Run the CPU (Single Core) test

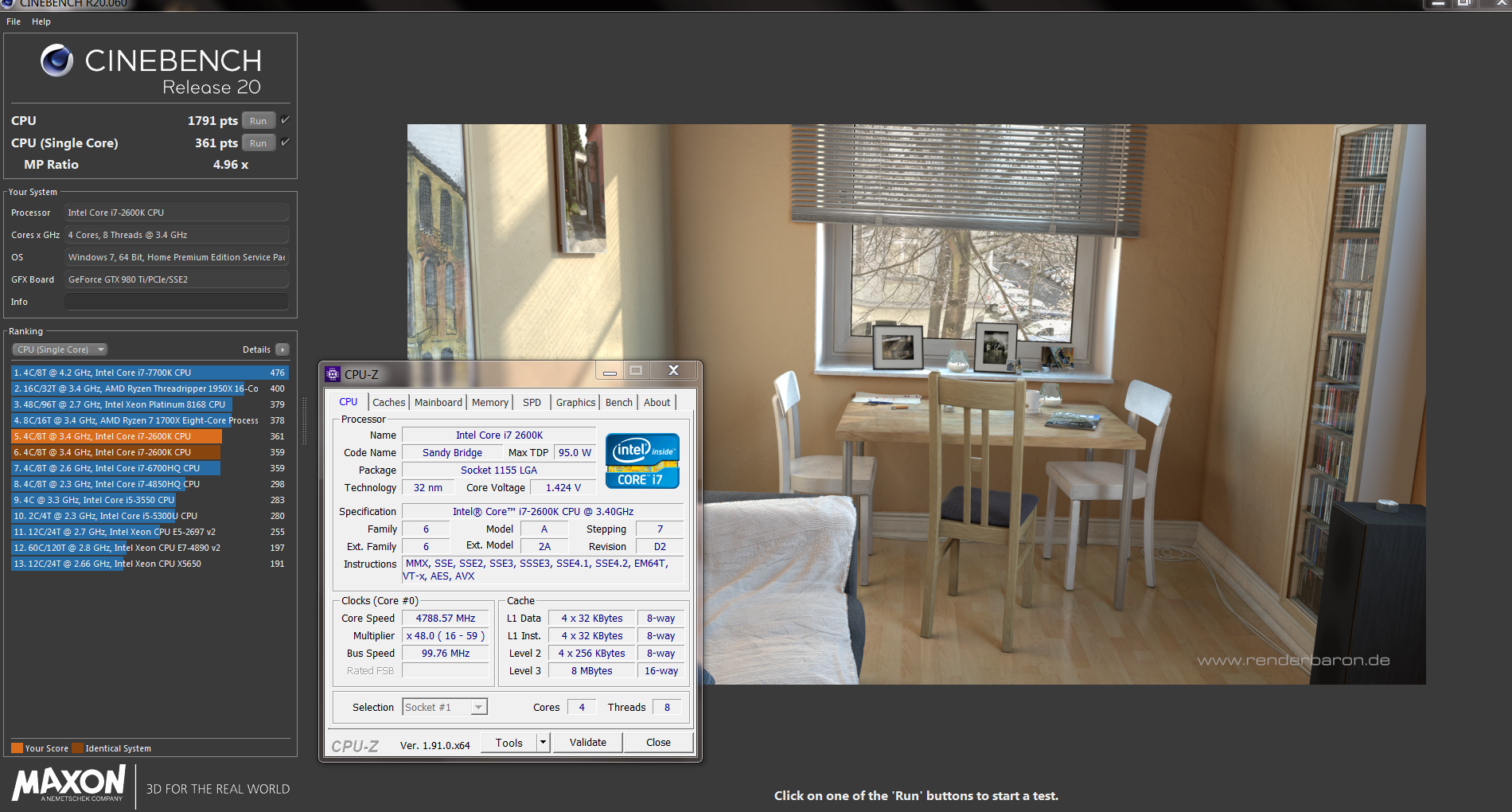(259, 143)
